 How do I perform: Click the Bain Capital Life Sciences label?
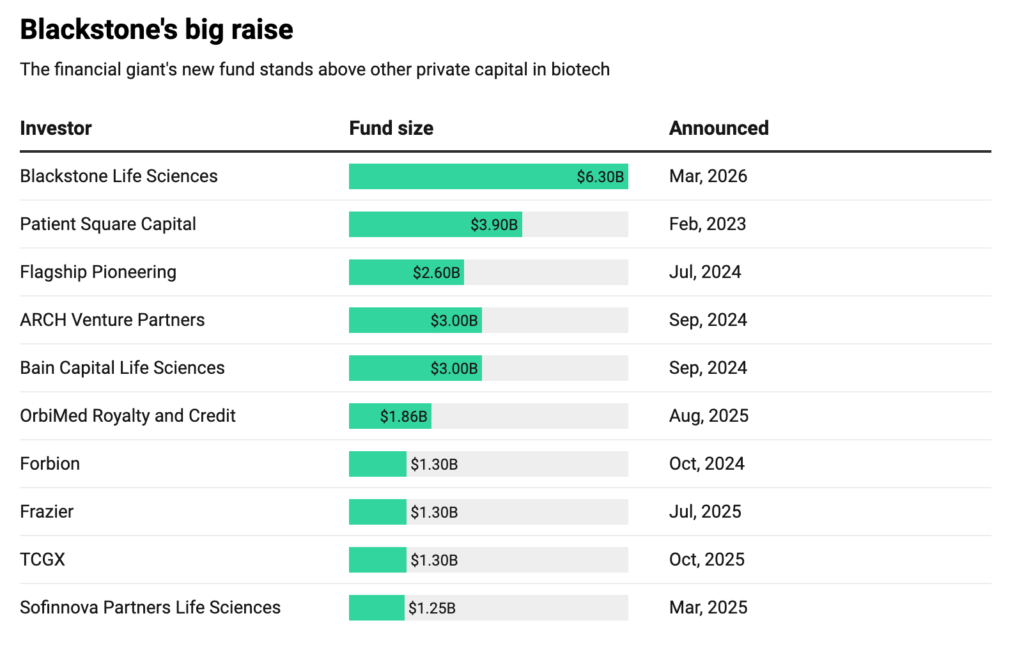122,368
